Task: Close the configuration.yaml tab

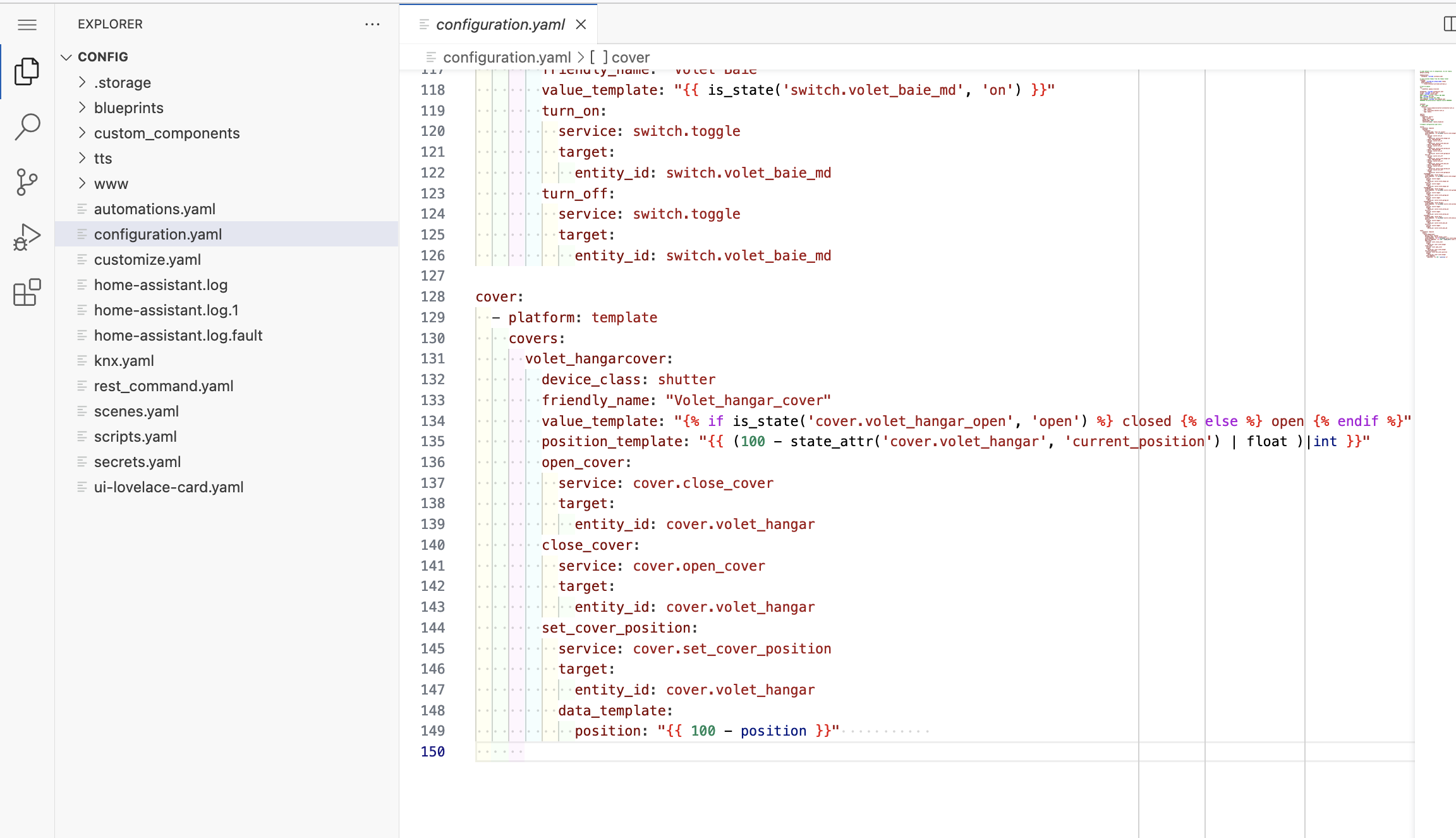Action: click(x=581, y=24)
